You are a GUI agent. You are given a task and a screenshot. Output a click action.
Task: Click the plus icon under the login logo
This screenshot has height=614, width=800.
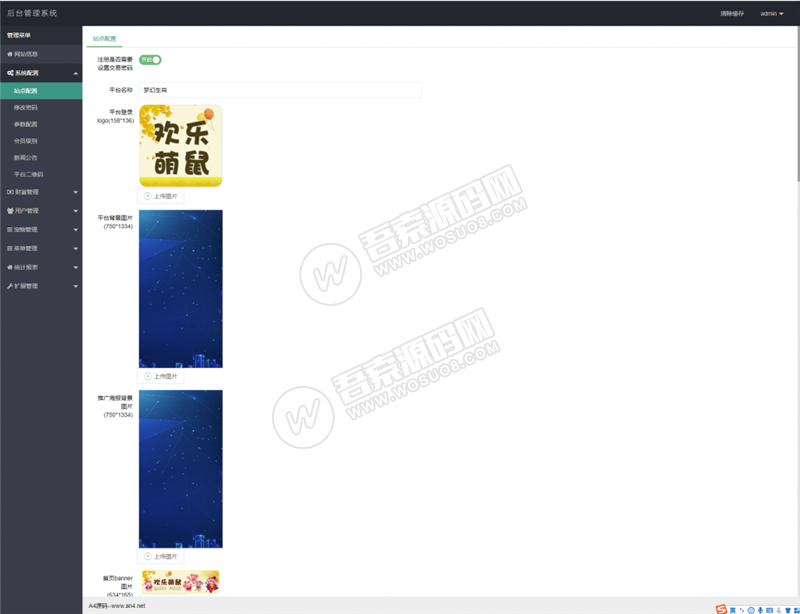[148, 196]
